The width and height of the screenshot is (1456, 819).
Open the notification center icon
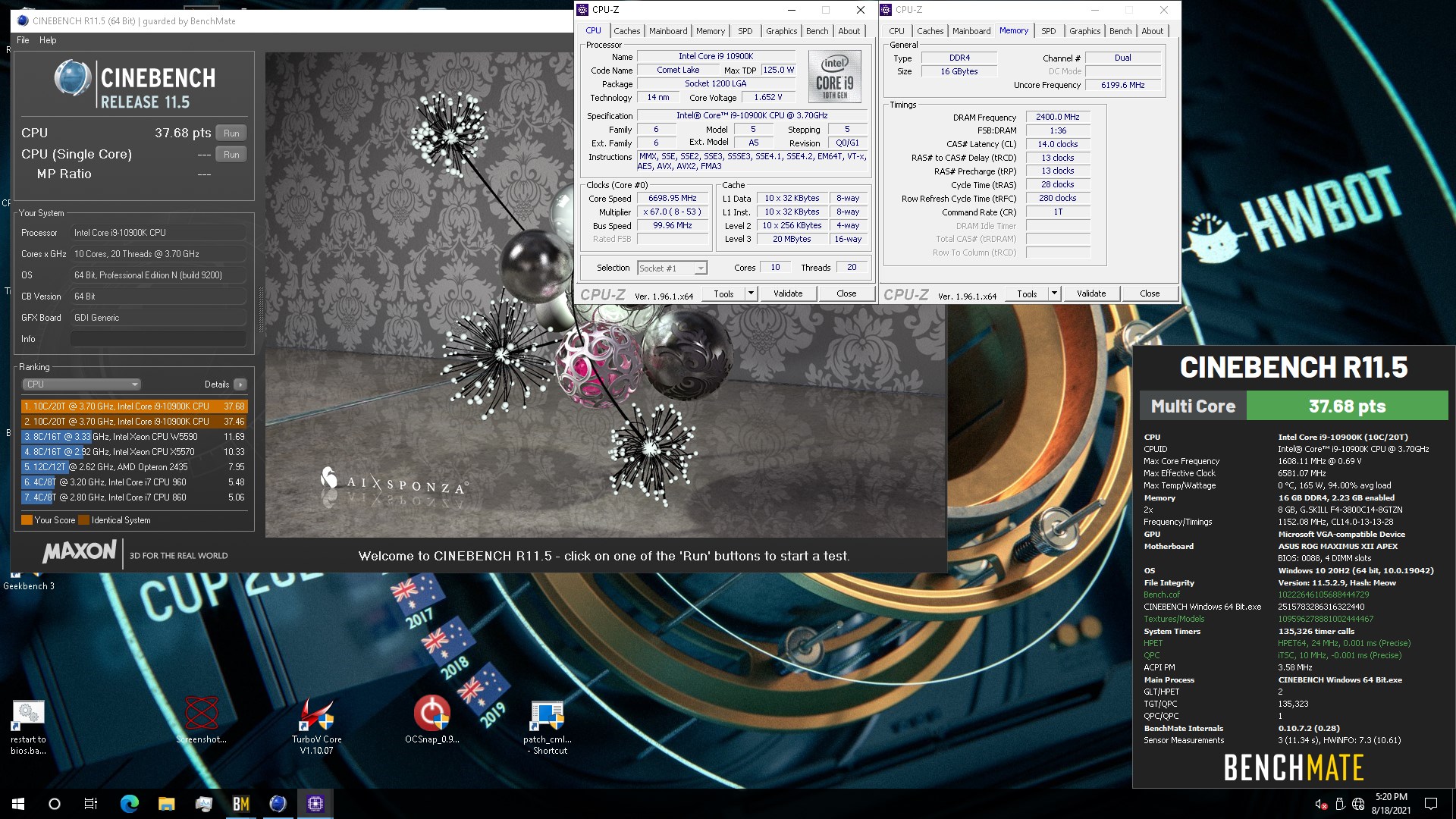pos(1431,804)
